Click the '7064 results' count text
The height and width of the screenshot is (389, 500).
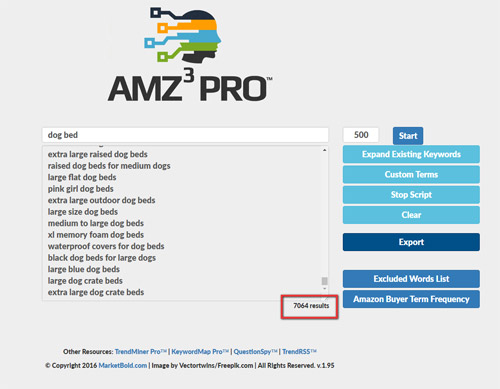[x=311, y=306]
